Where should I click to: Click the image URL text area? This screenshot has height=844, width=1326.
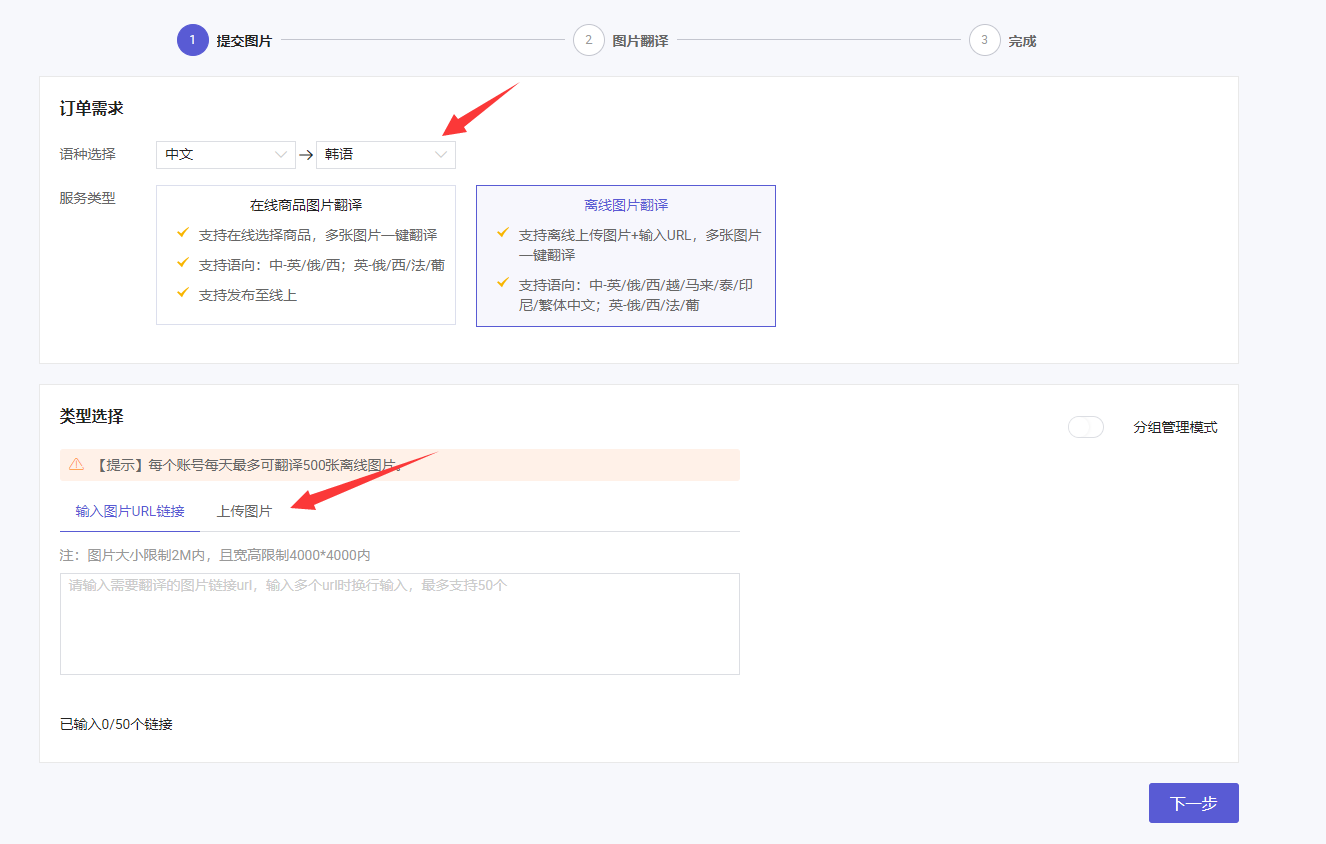[x=400, y=624]
